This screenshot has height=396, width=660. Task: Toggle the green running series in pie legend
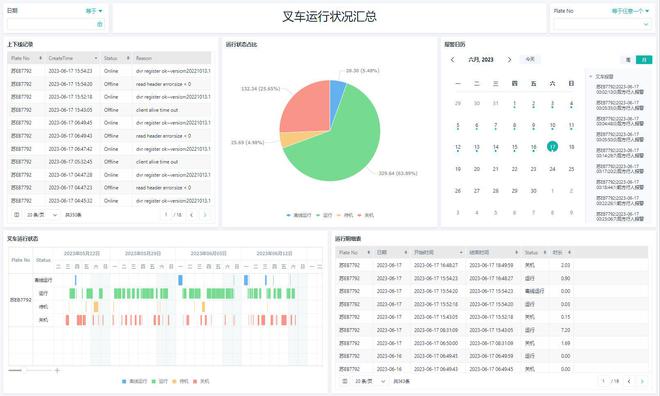[324, 215]
